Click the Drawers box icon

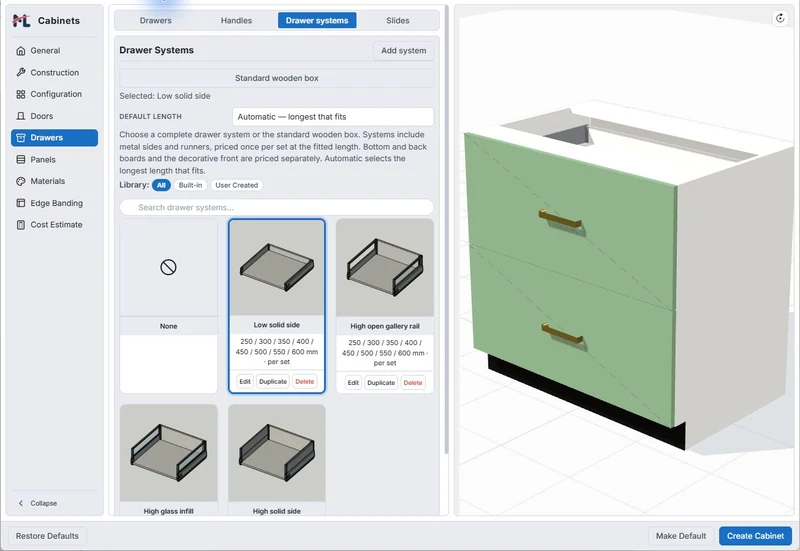tap(20, 138)
